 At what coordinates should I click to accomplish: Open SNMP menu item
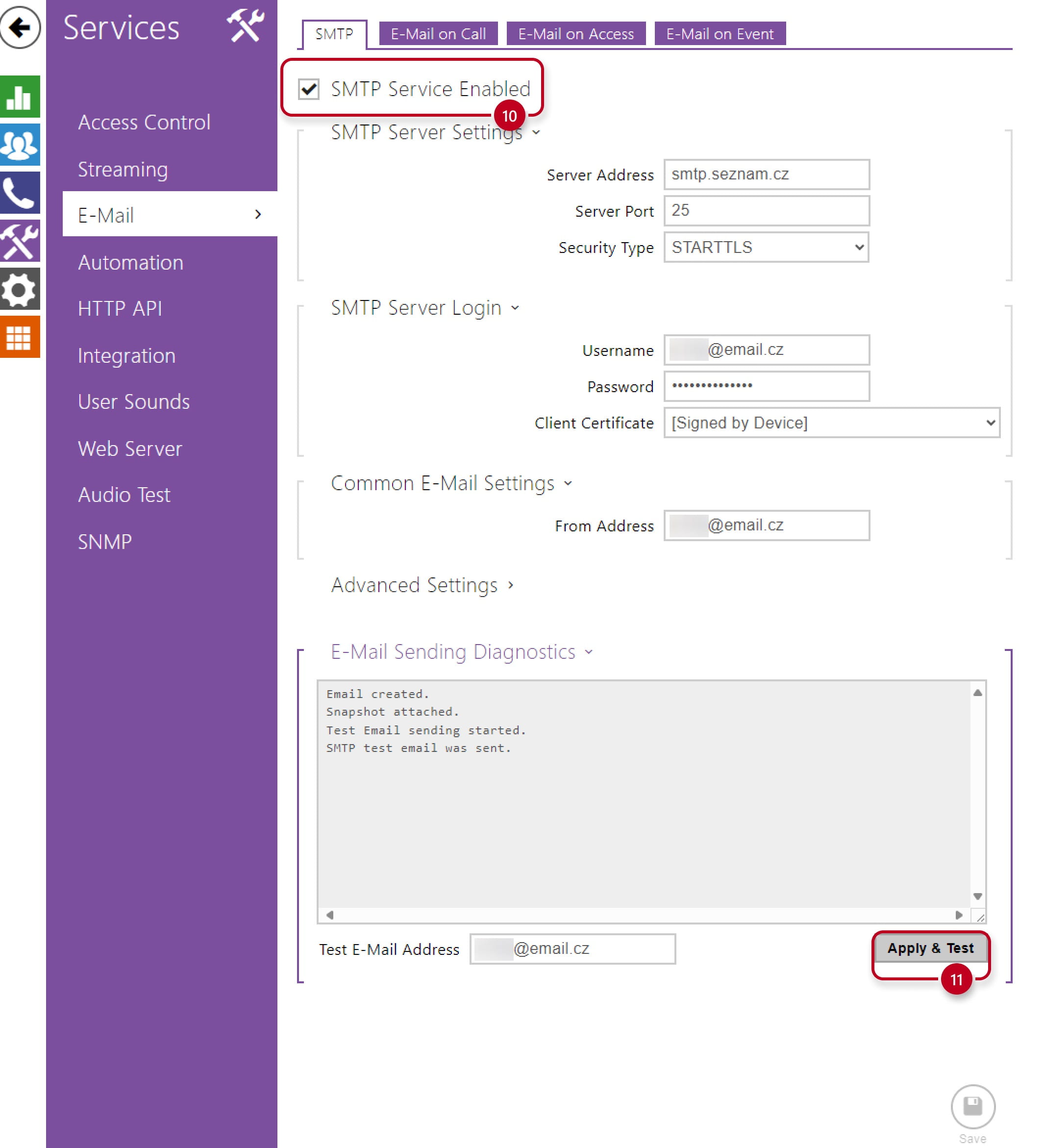(105, 542)
